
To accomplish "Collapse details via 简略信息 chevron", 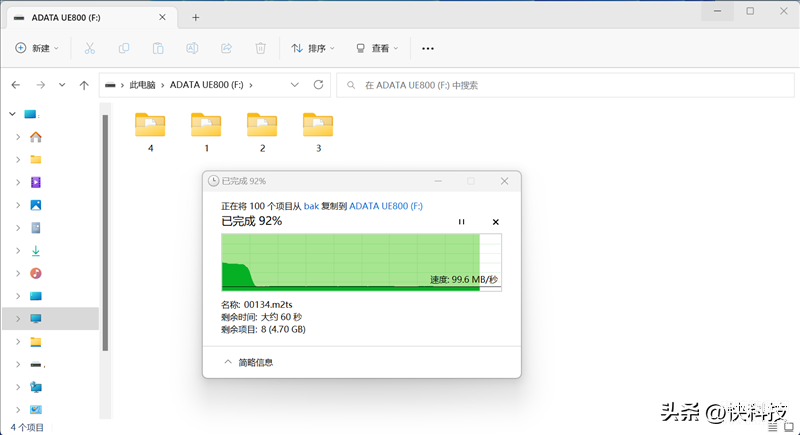I will click(x=228, y=362).
